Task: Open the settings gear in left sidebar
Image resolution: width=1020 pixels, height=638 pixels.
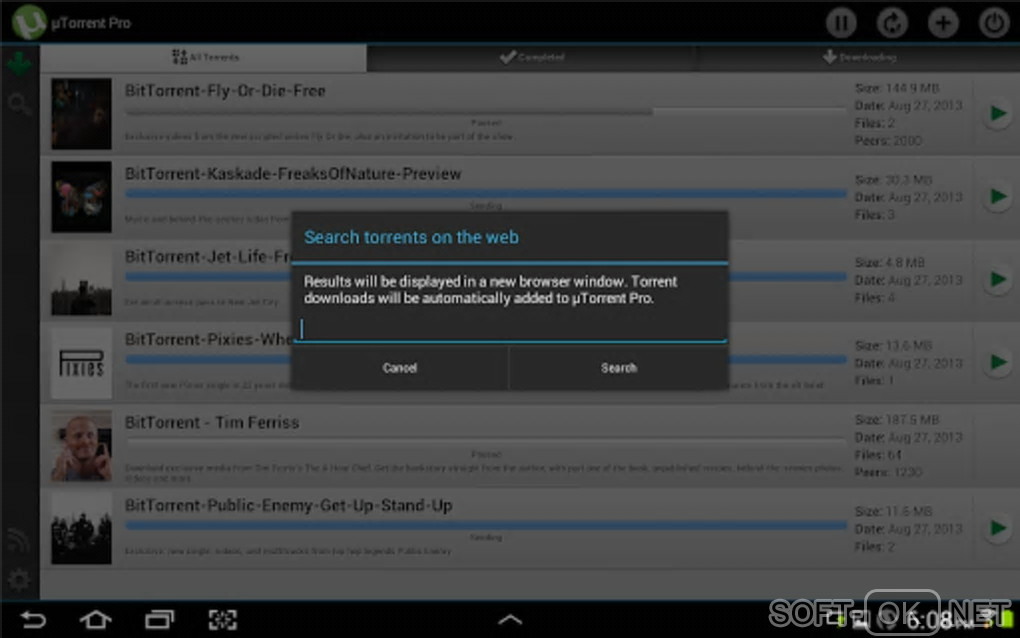Action: 18,579
